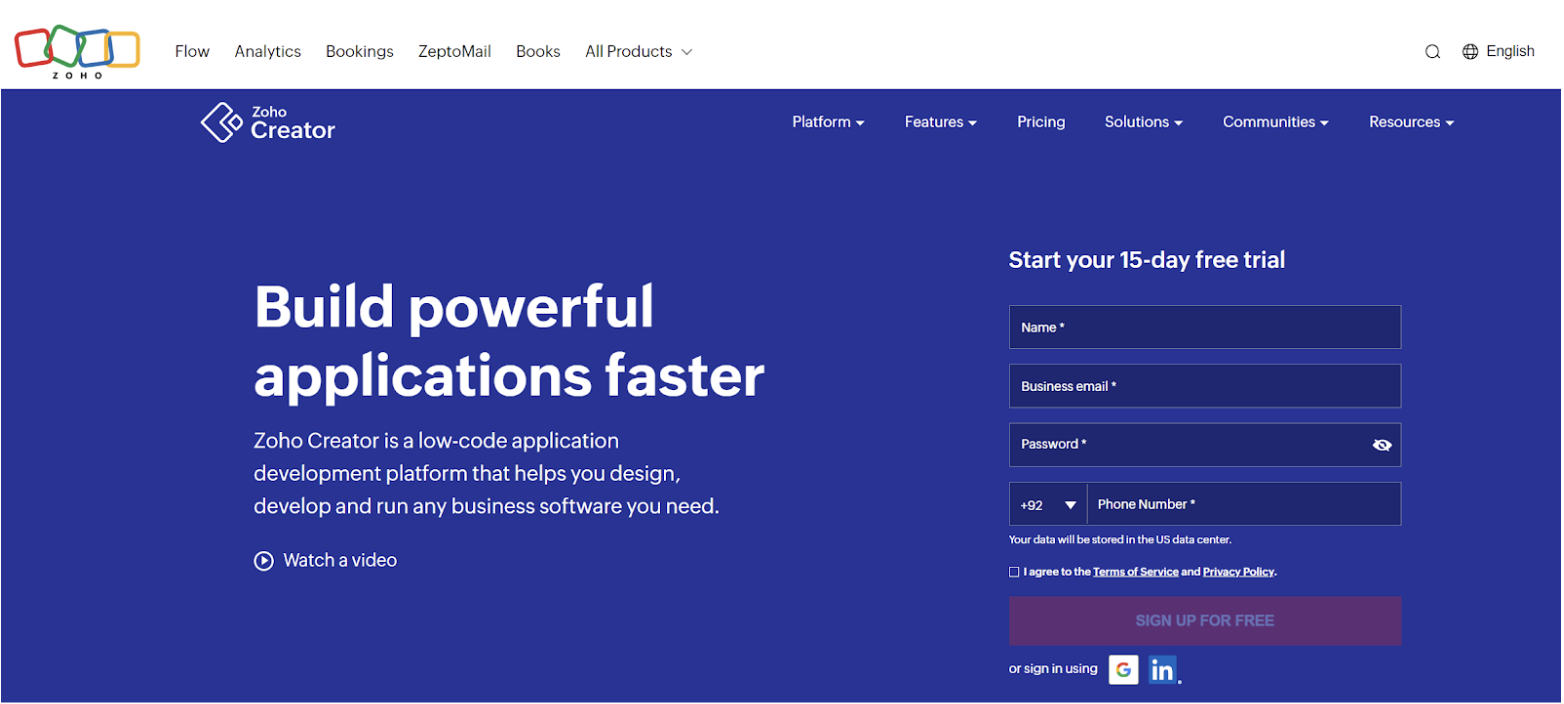Screen dimensions: 1564x704
Task: Check the Terms of Service agreement box
Action: [1014, 572]
